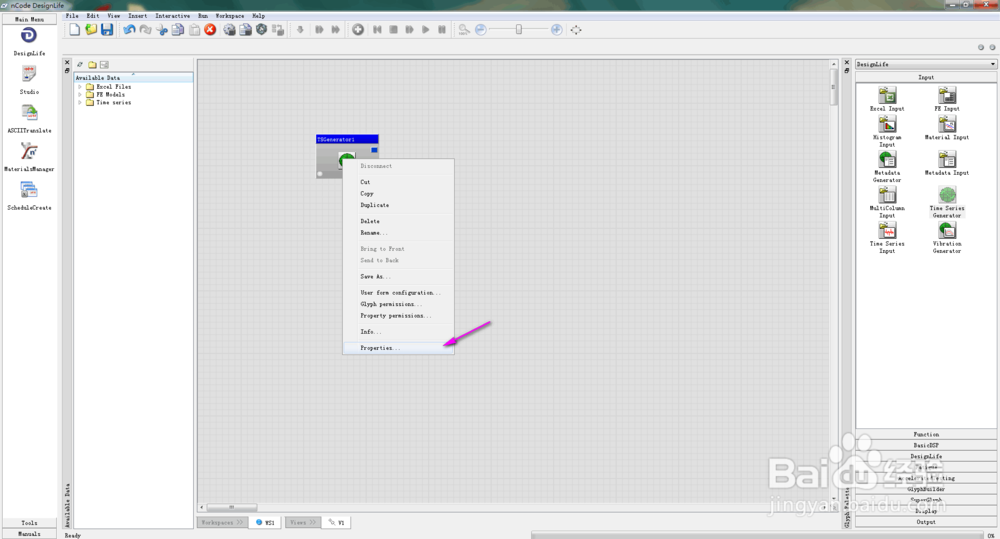Screen dimensions: 1000x539
Task: Select the FE Input glyph
Action: pos(947,100)
